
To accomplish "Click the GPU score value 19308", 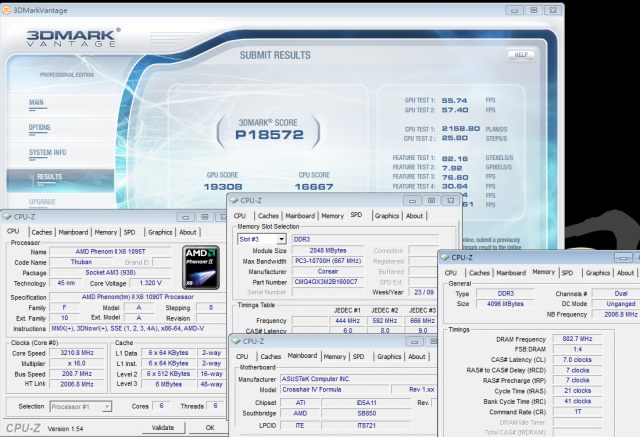I will pos(223,186).
